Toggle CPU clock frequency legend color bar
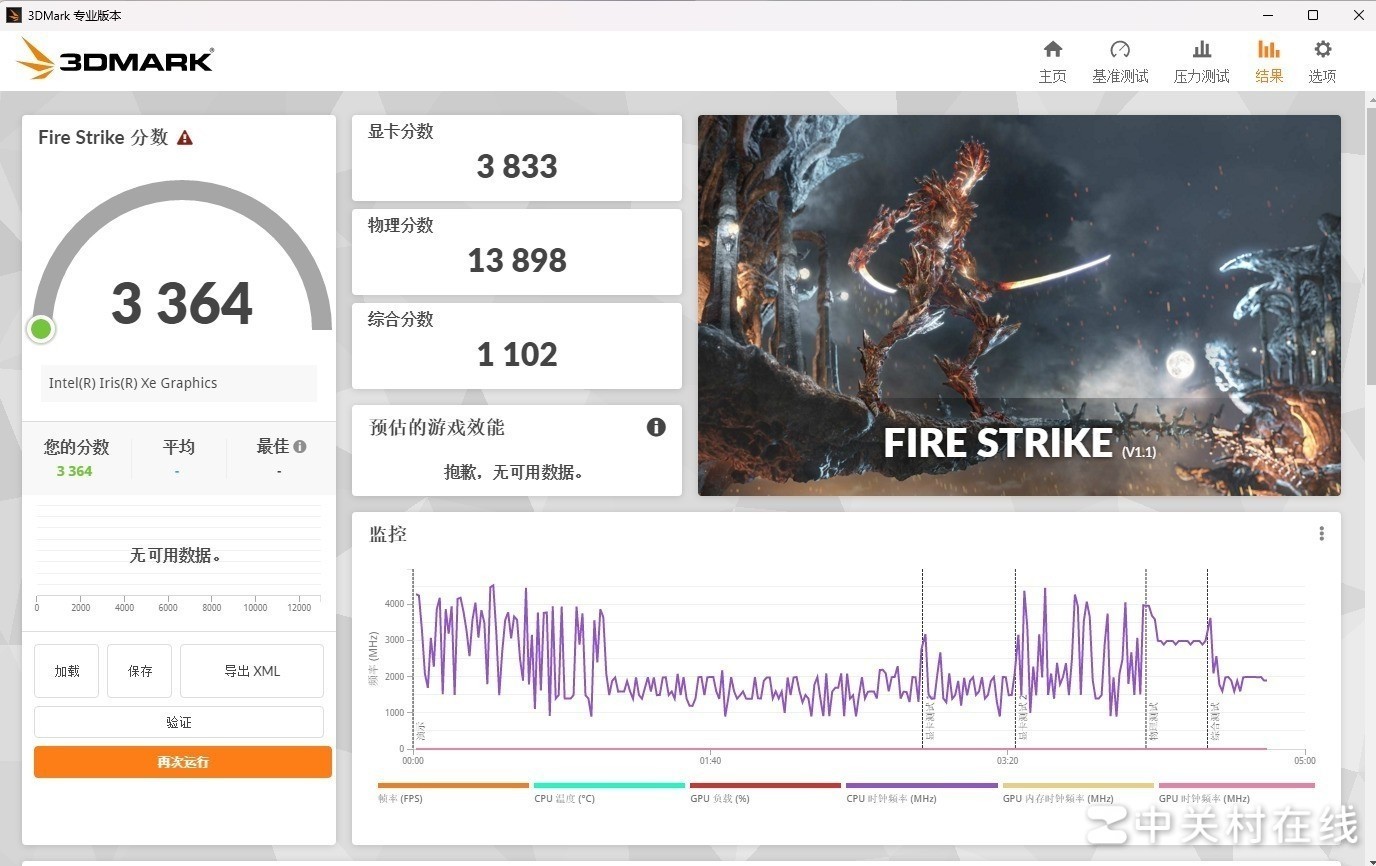Screen dimensions: 1376x866 pyautogui.click(x=921, y=786)
